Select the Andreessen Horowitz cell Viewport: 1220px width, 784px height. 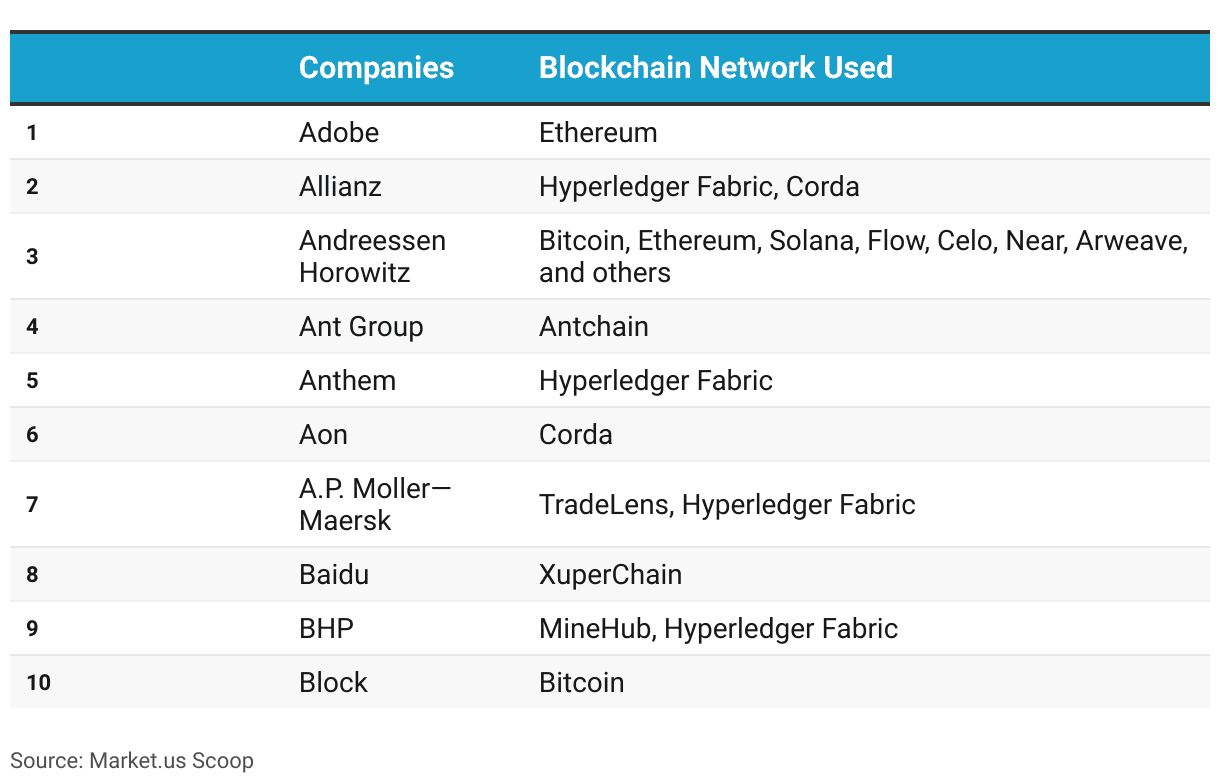pyautogui.click(x=372, y=257)
